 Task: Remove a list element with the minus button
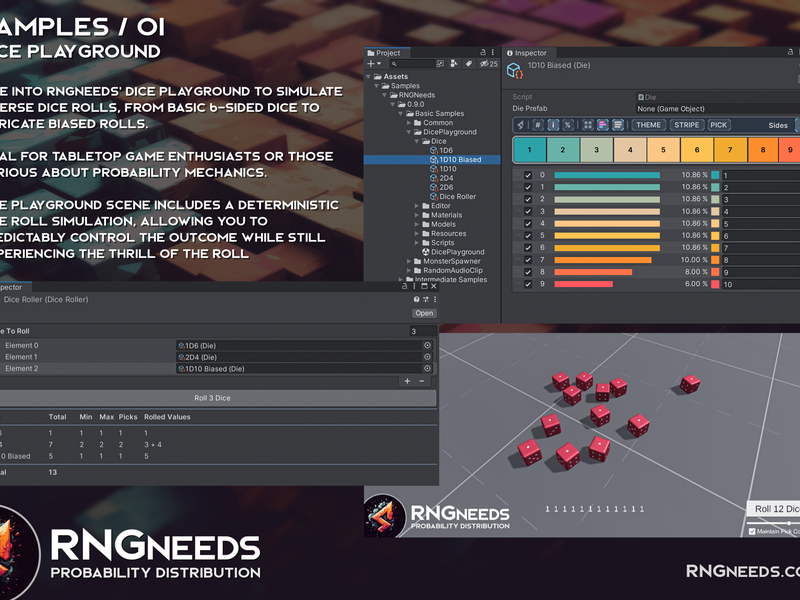[x=421, y=381]
